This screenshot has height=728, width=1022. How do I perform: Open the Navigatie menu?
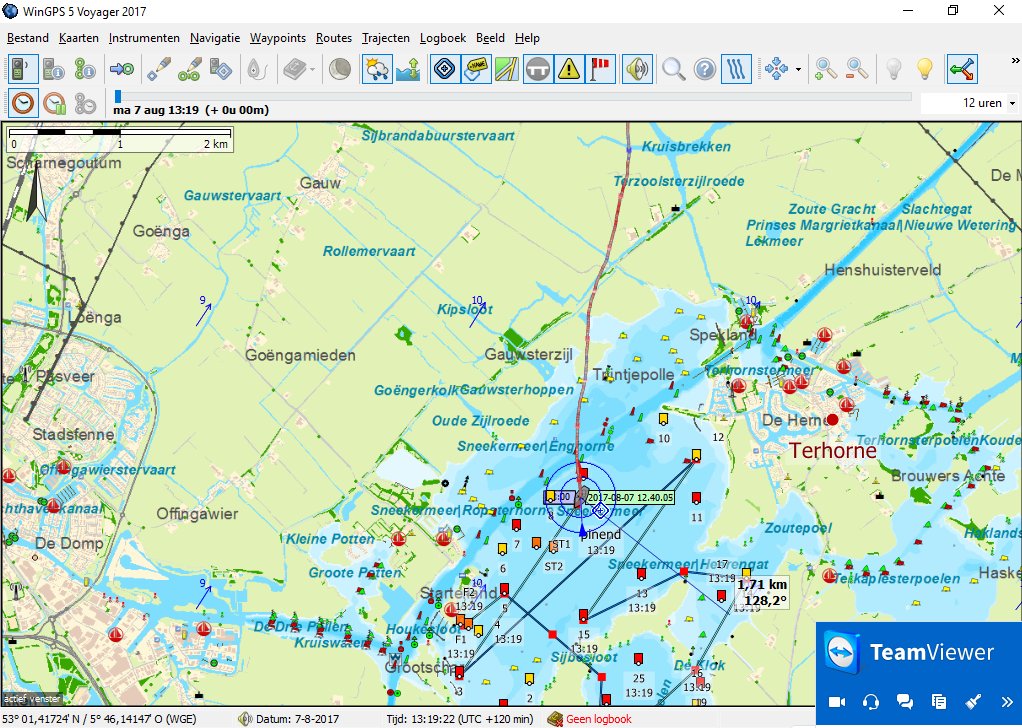[215, 38]
